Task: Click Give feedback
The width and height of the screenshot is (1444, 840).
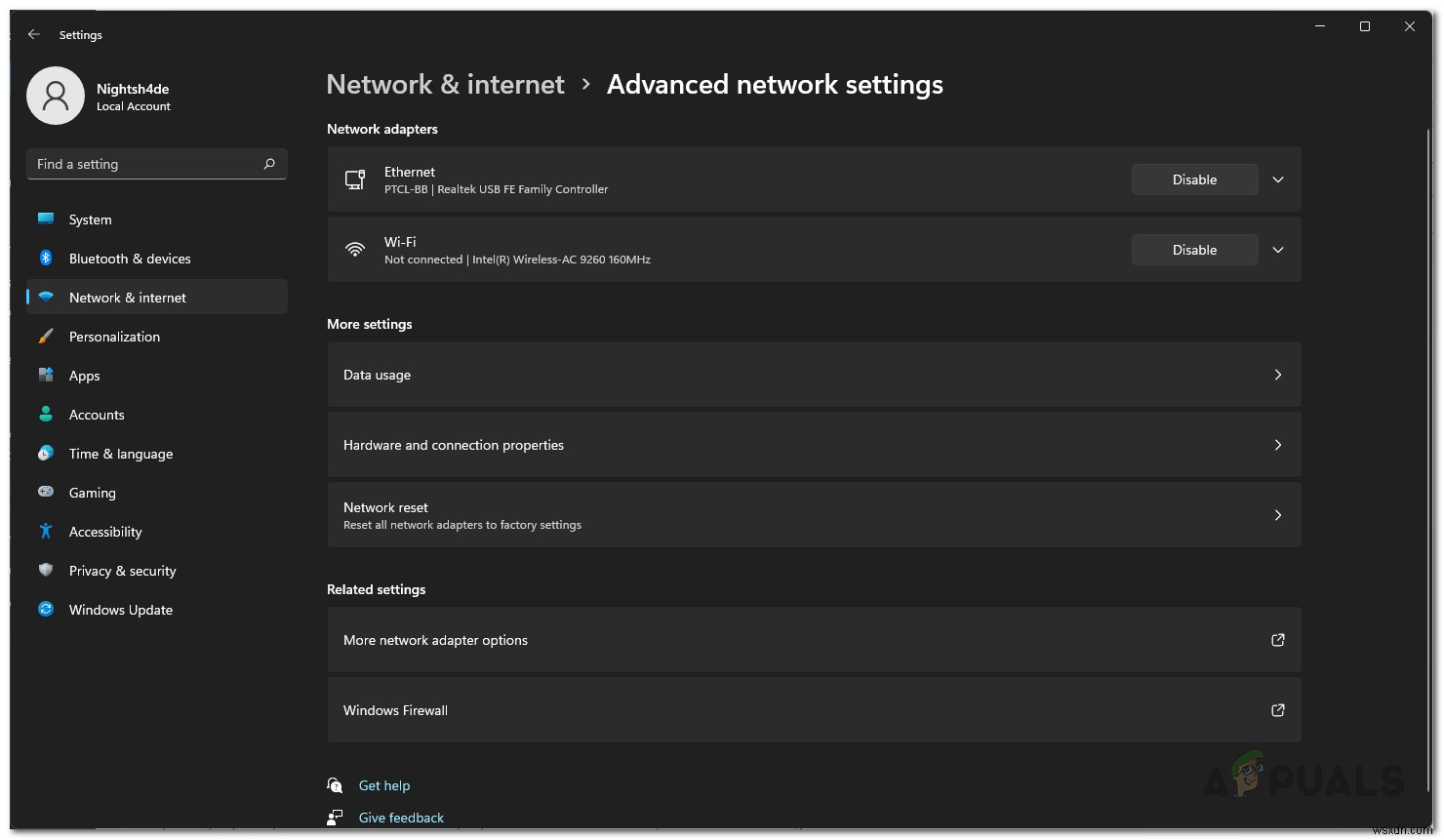Action: pyautogui.click(x=401, y=817)
